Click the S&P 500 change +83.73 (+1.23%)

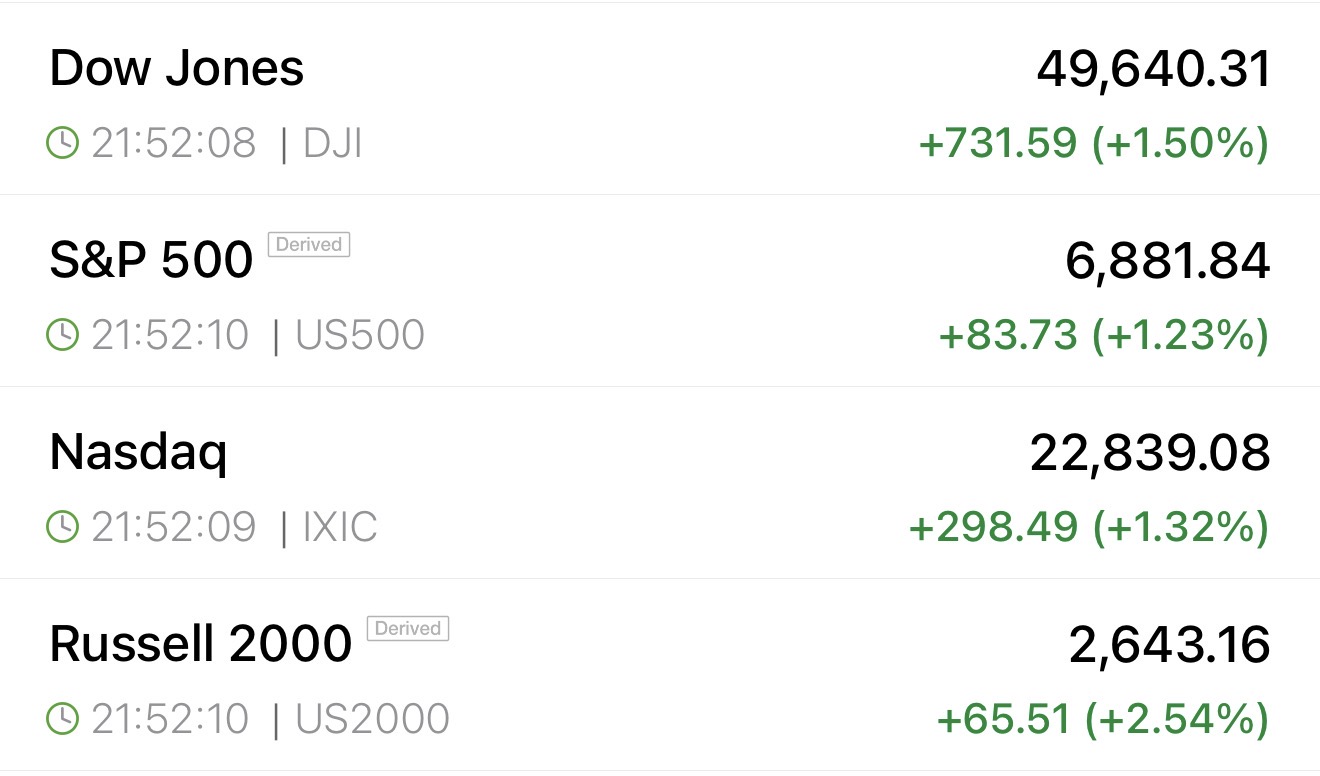click(1103, 335)
